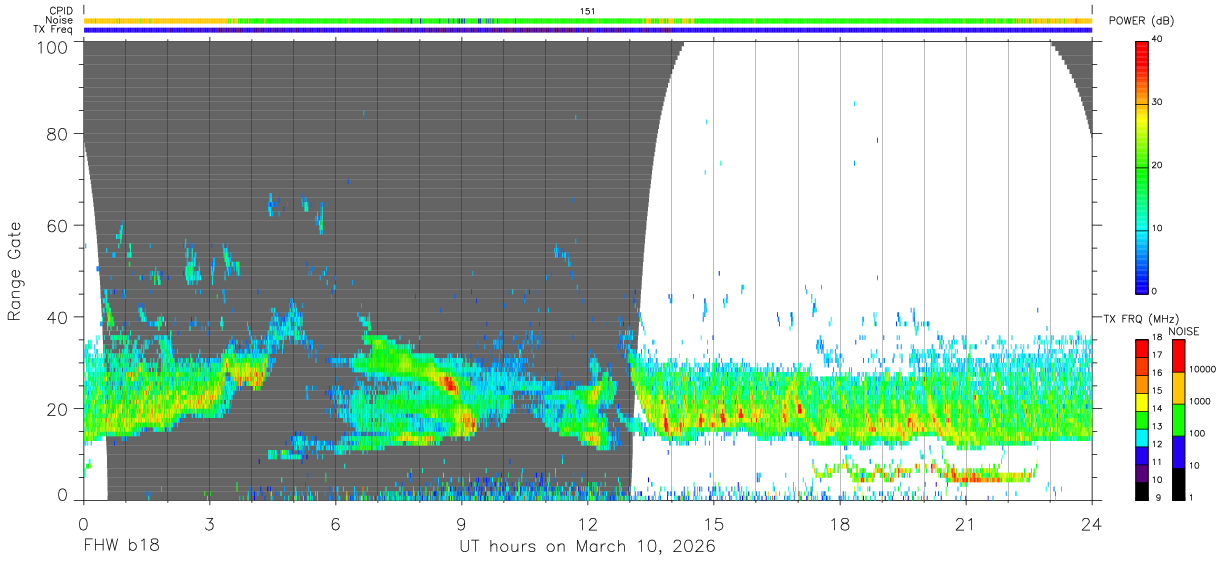Click the x-axis tick label '24'
1228x567 pixels.
[1091, 523]
